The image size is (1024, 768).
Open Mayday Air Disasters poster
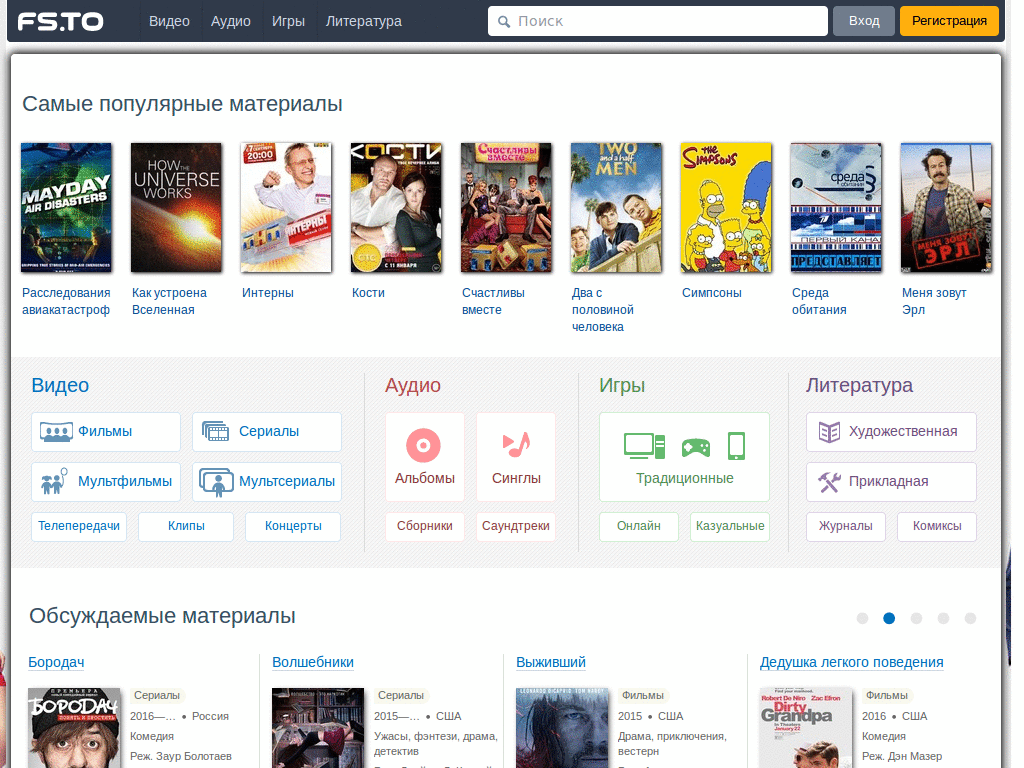click(66, 208)
